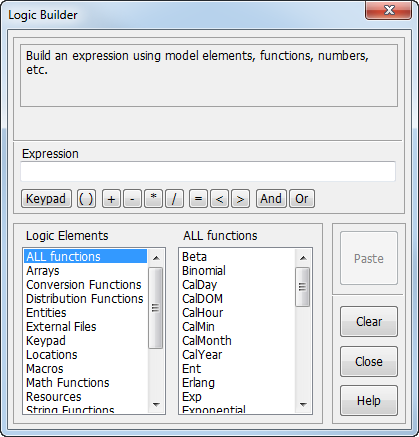Screen dimensions: 419x437
Task: Choose the CalMonth function from list
Action: [207, 341]
